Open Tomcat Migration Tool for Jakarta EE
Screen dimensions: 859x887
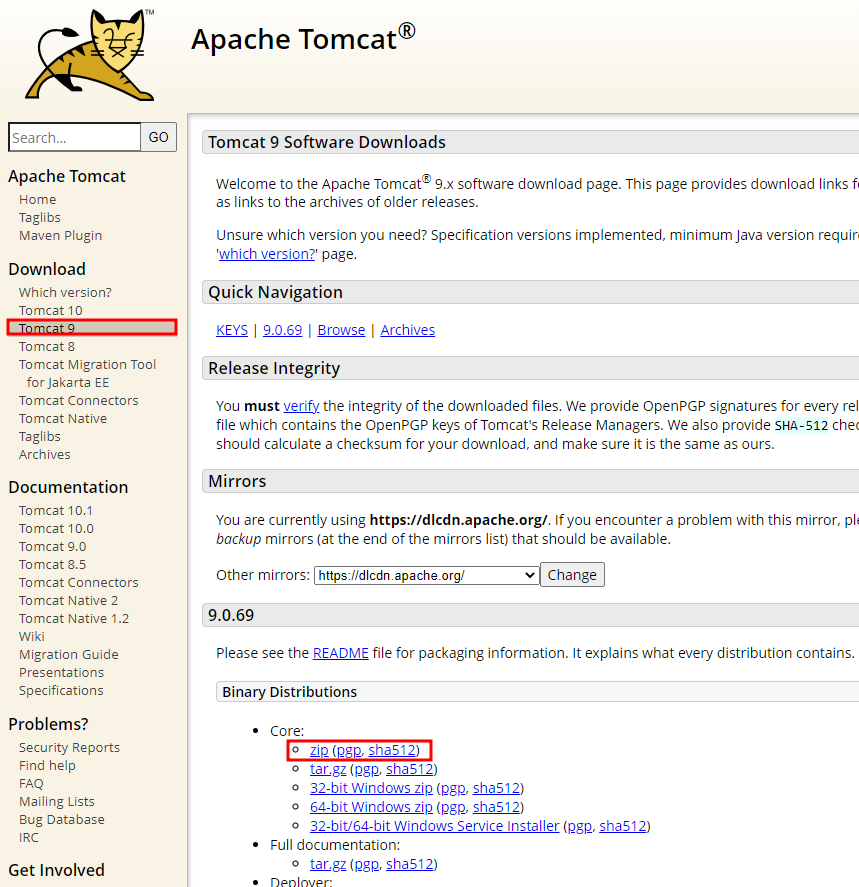click(87, 373)
